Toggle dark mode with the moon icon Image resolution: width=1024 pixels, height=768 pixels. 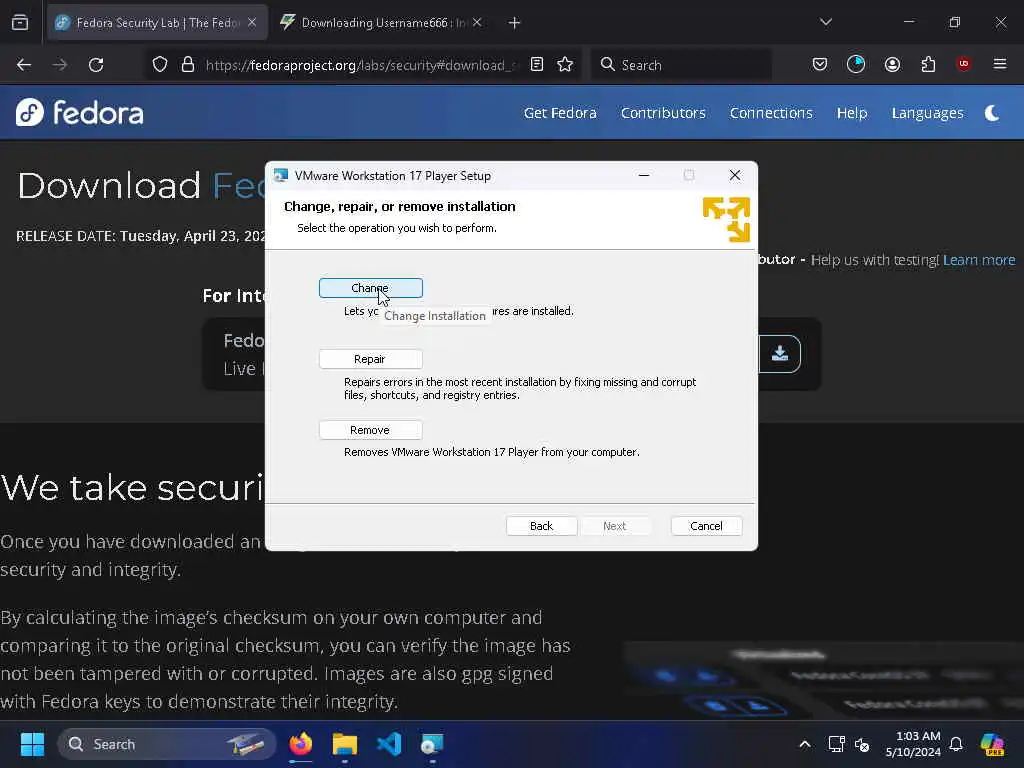[x=993, y=113]
